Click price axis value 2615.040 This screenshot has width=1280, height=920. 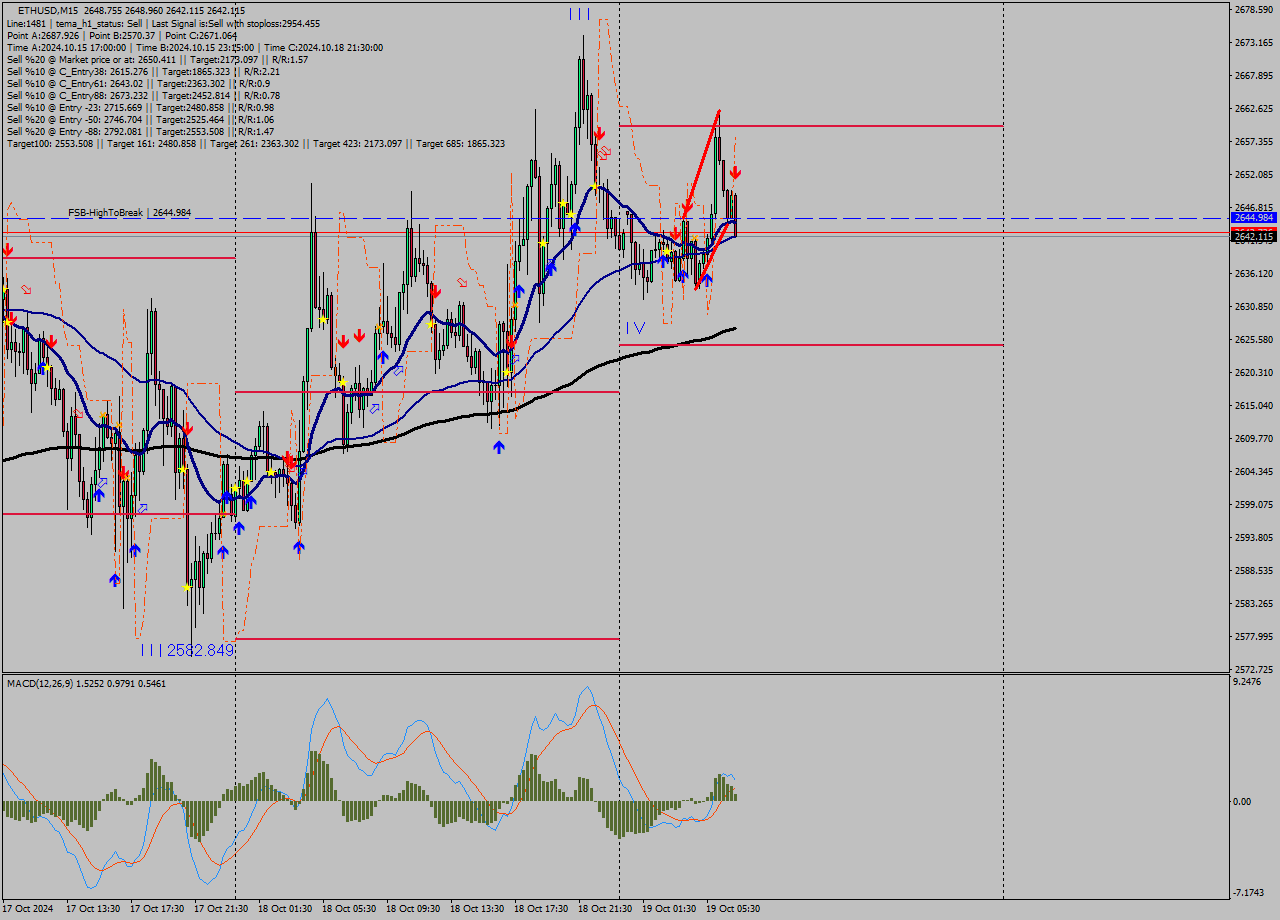[1253, 406]
